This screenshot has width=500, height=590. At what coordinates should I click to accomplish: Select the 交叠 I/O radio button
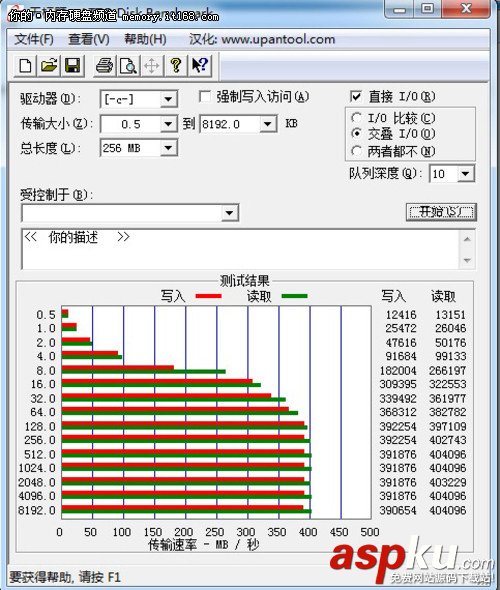[x=356, y=134]
